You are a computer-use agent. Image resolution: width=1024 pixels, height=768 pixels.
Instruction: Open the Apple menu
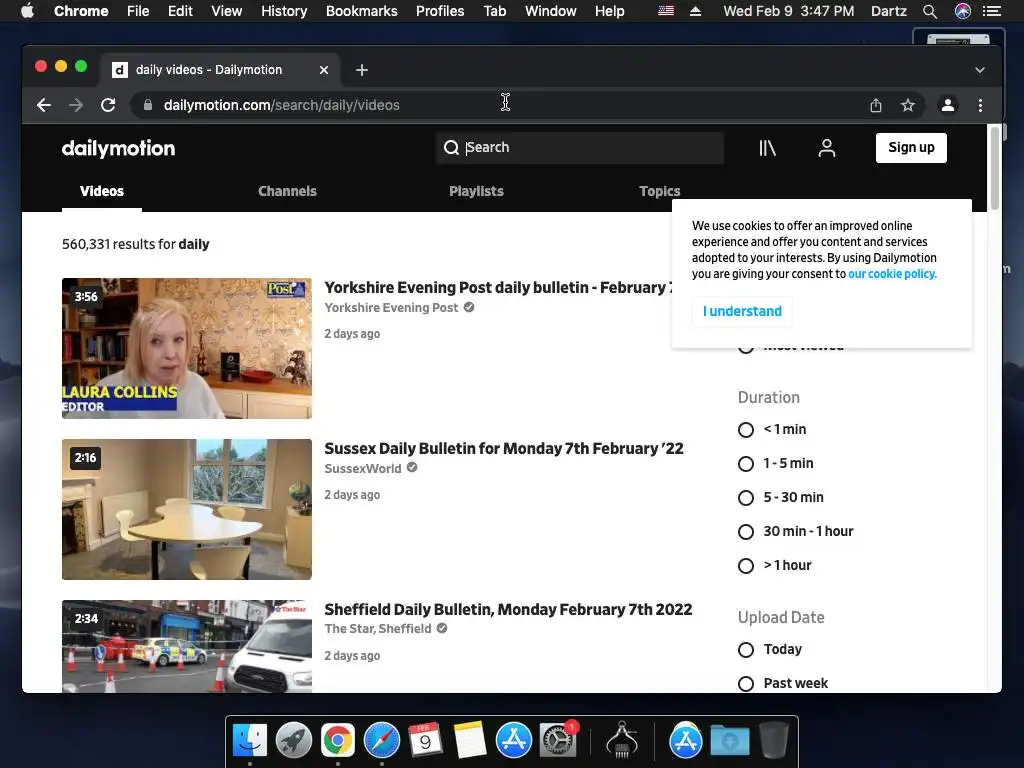click(27, 11)
